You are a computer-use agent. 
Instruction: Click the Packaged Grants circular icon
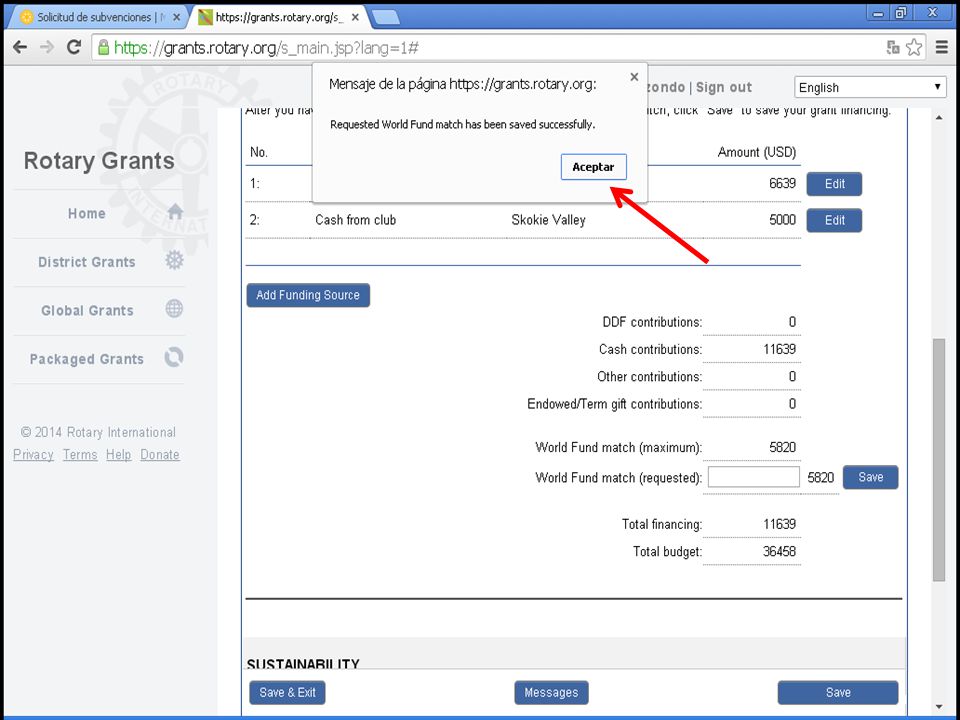pos(174,357)
